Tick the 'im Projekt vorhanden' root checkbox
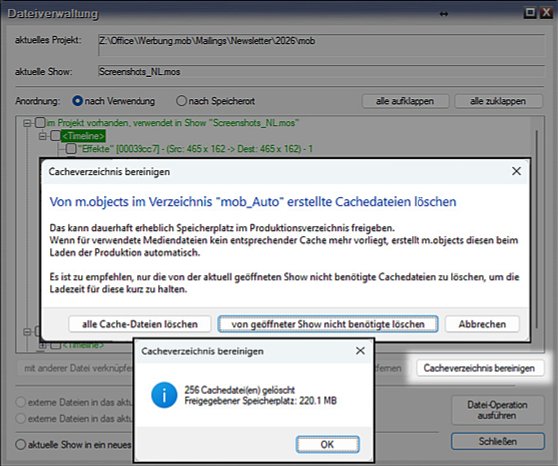The width and height of the screenshot is (558, 466). pyautogui.click(x=40, y=123)
